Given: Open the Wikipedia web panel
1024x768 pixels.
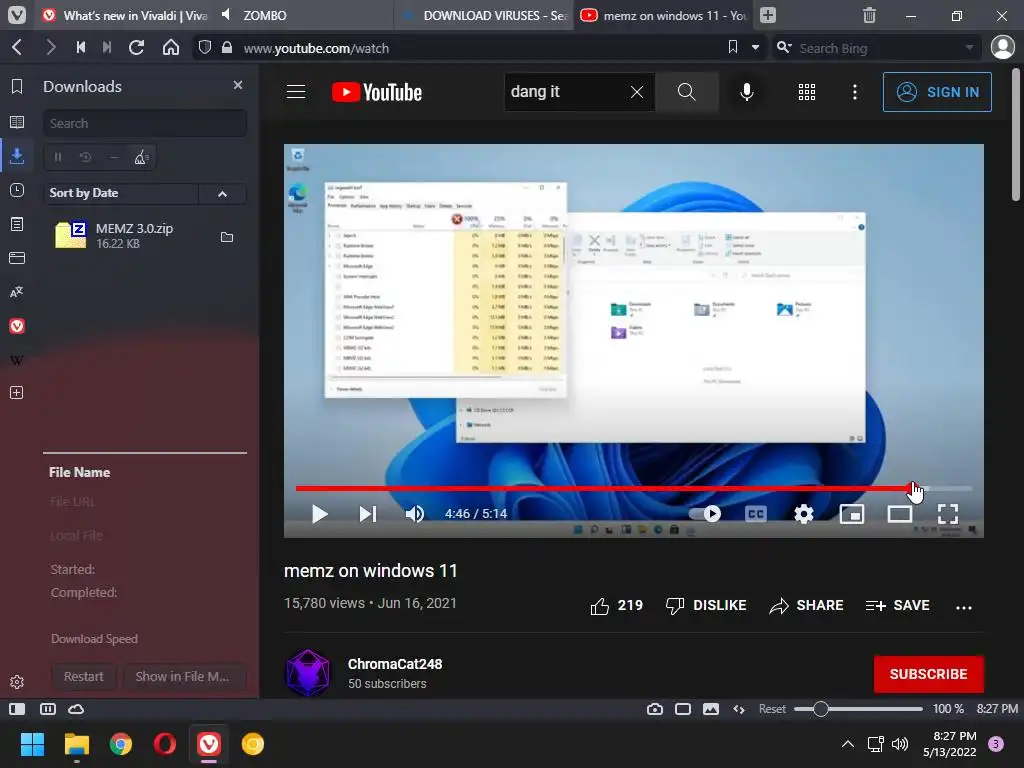Looking at the screenshot, I should coord(17,360).
